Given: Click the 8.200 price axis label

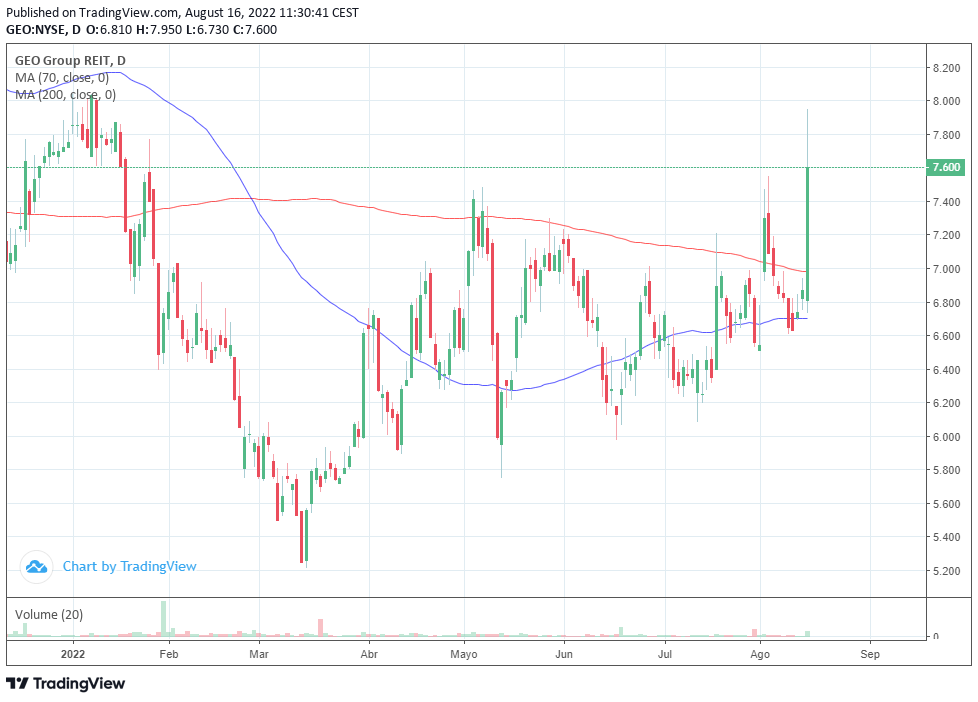Looking at the screenshot, I should tap(946, 68).
